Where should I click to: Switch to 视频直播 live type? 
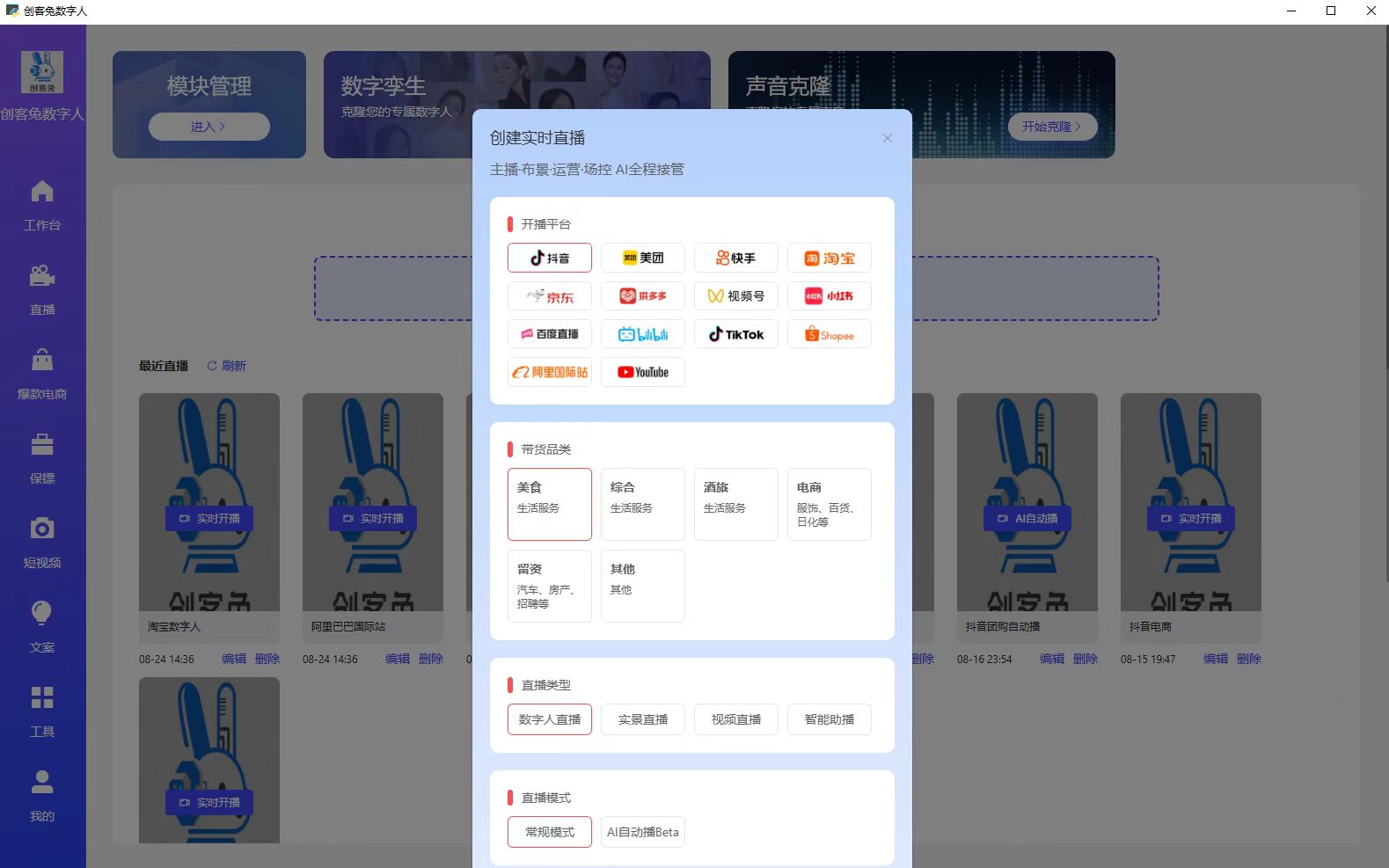(x=736, y=719)
